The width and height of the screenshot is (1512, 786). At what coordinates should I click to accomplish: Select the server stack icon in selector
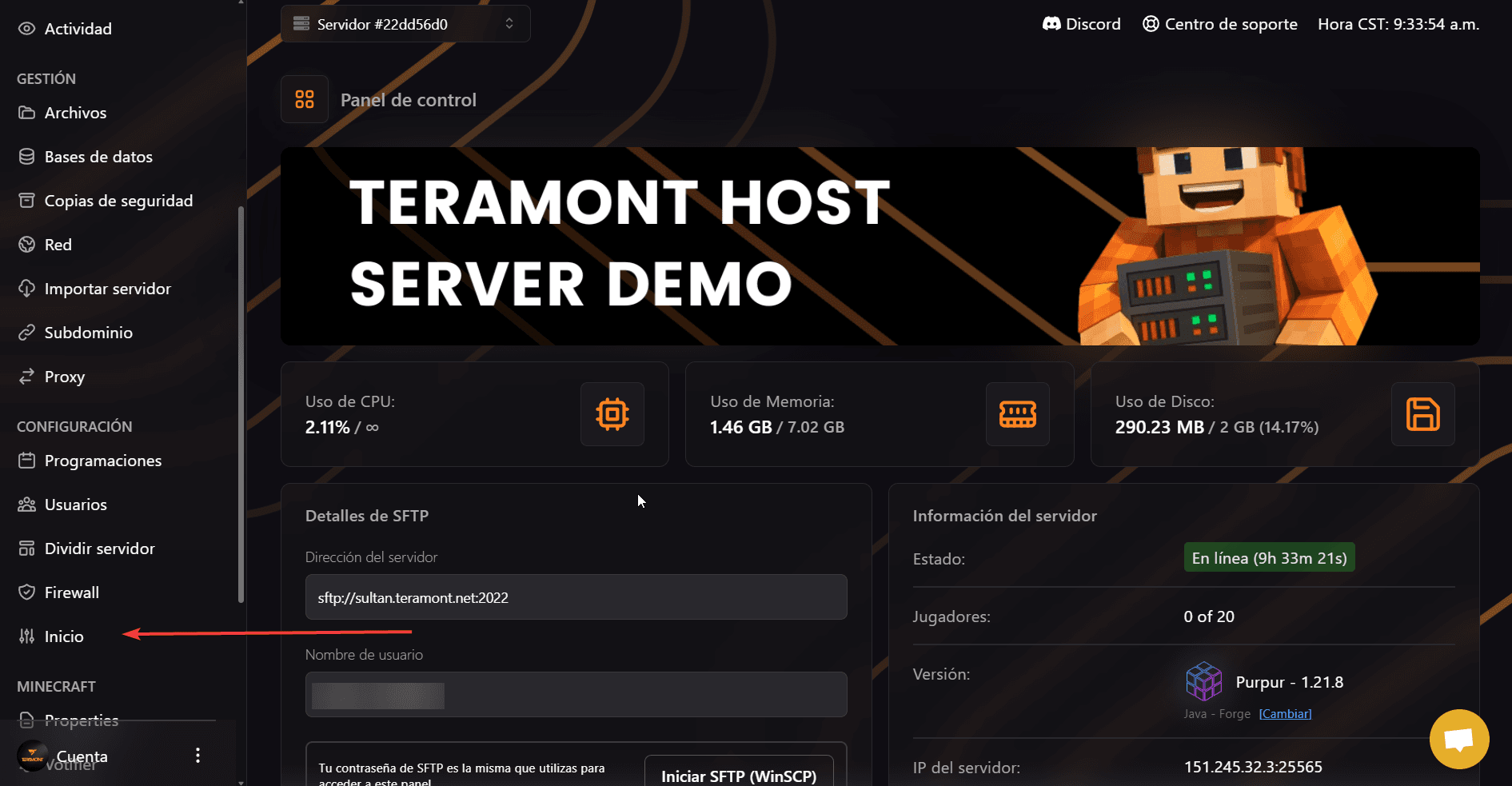coord(301,24)
